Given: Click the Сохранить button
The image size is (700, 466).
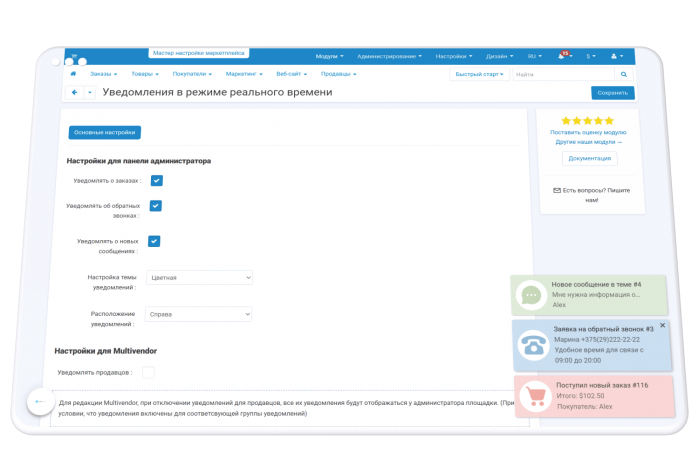Looking at the screenshot, I should (x=612, y=93).
